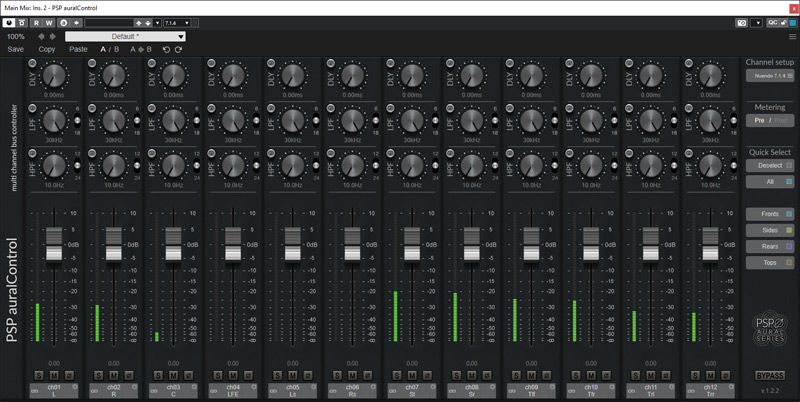Click the undo arrow icon
The image size is (800, 402).
pos(166,49)
